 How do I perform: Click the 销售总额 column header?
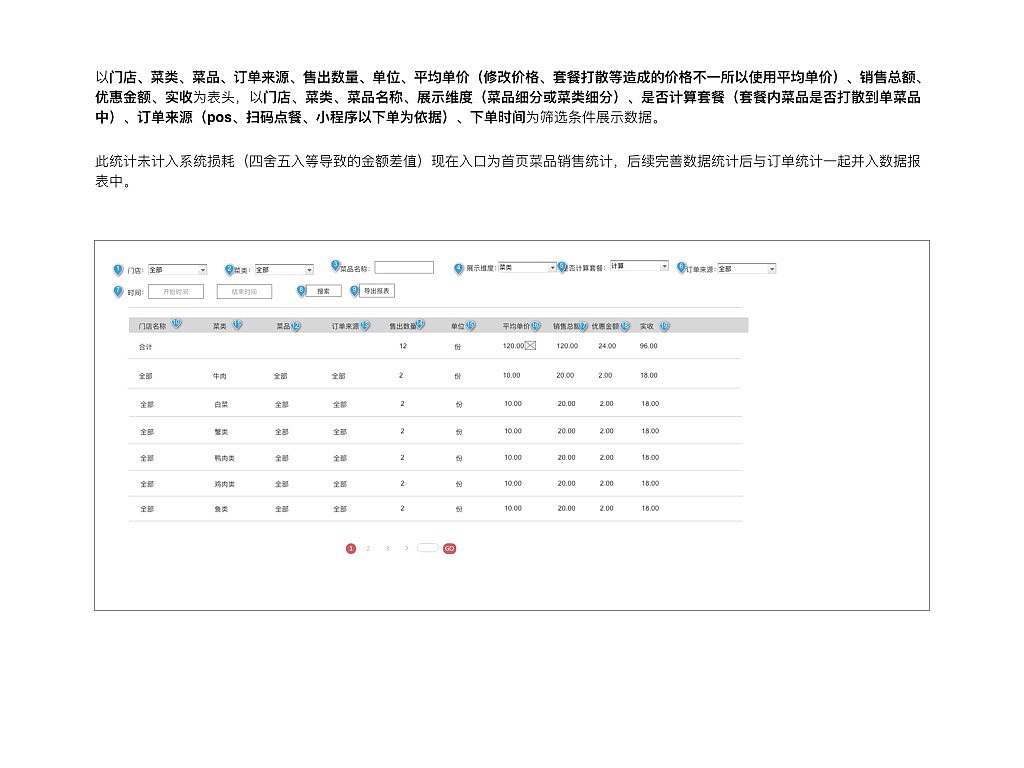(566, 326)
